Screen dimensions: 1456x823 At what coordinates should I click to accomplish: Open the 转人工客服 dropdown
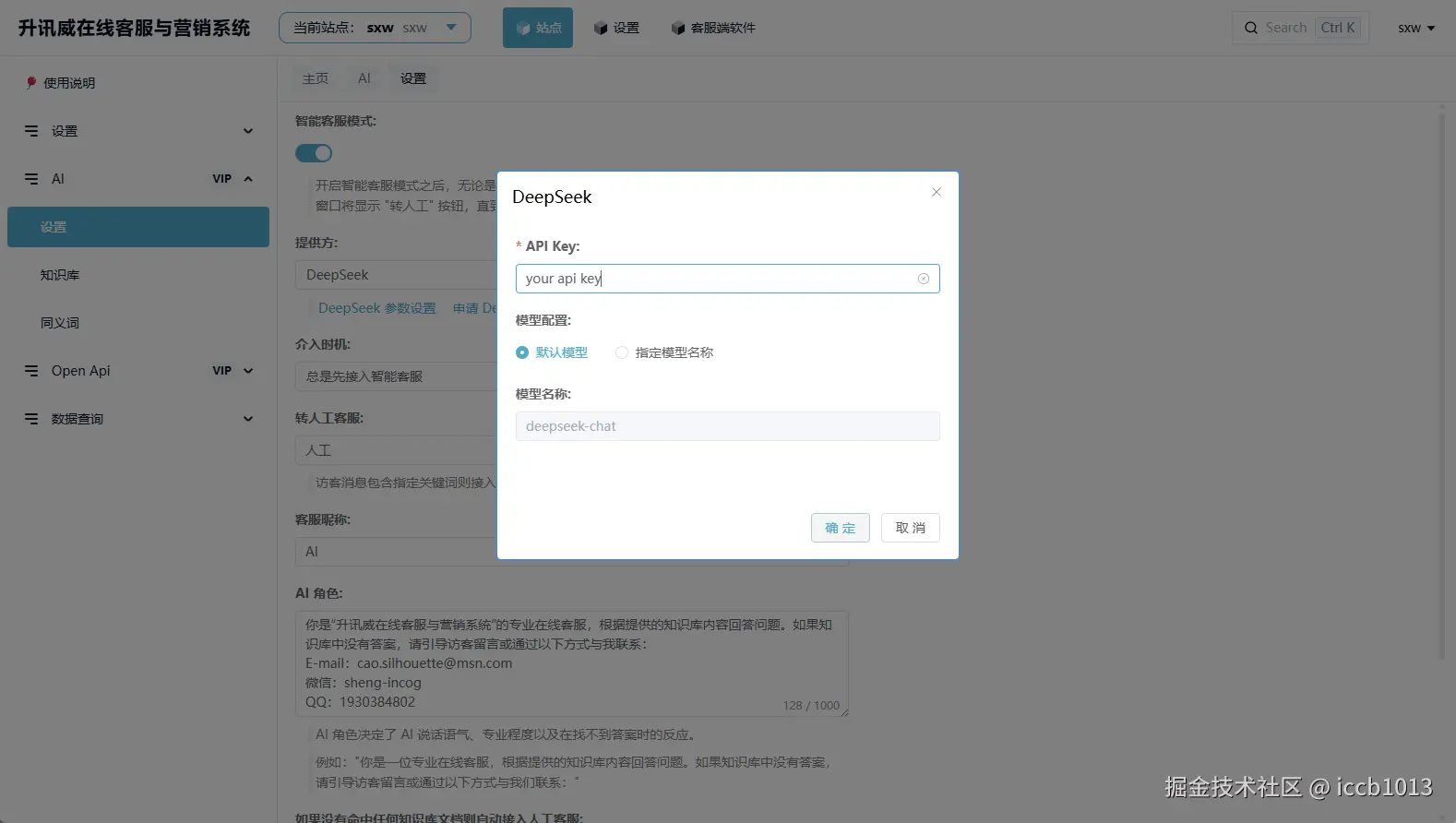click(x=397, y=450)
